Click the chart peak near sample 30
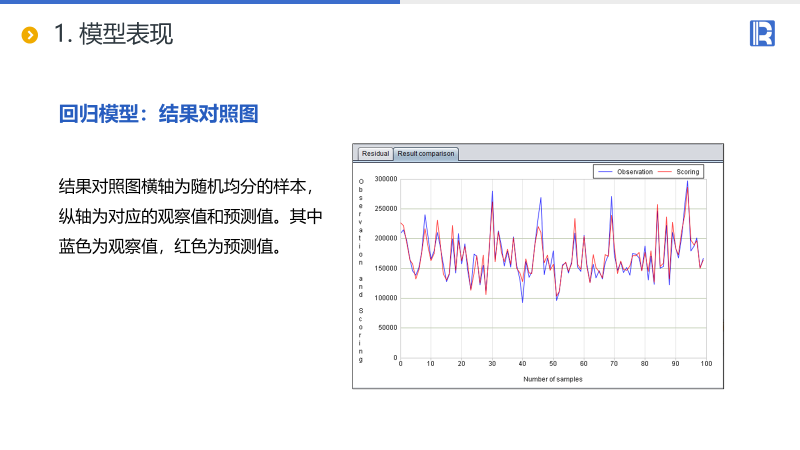 pyautogui.click(x=492, y=193)
